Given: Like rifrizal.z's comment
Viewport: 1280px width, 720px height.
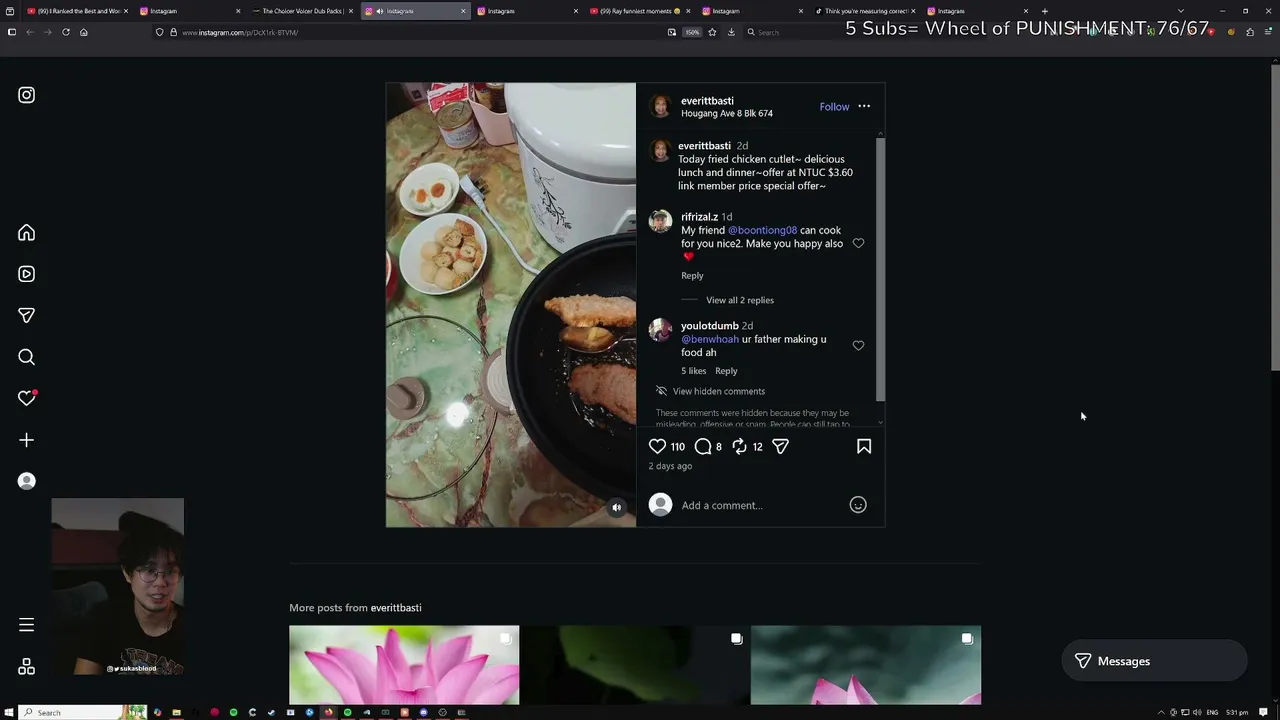Looking at the screenshot, I should pyautogui.click(x=858, y=244).
